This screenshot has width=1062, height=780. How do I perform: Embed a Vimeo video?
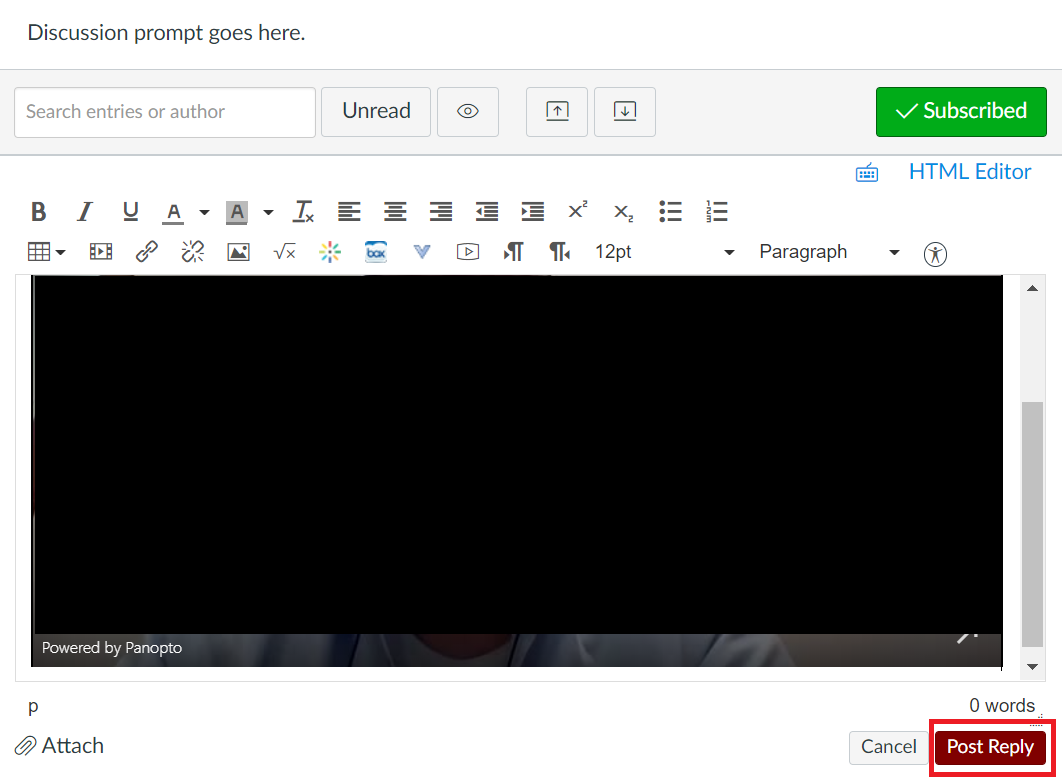[x=422, y=251]
